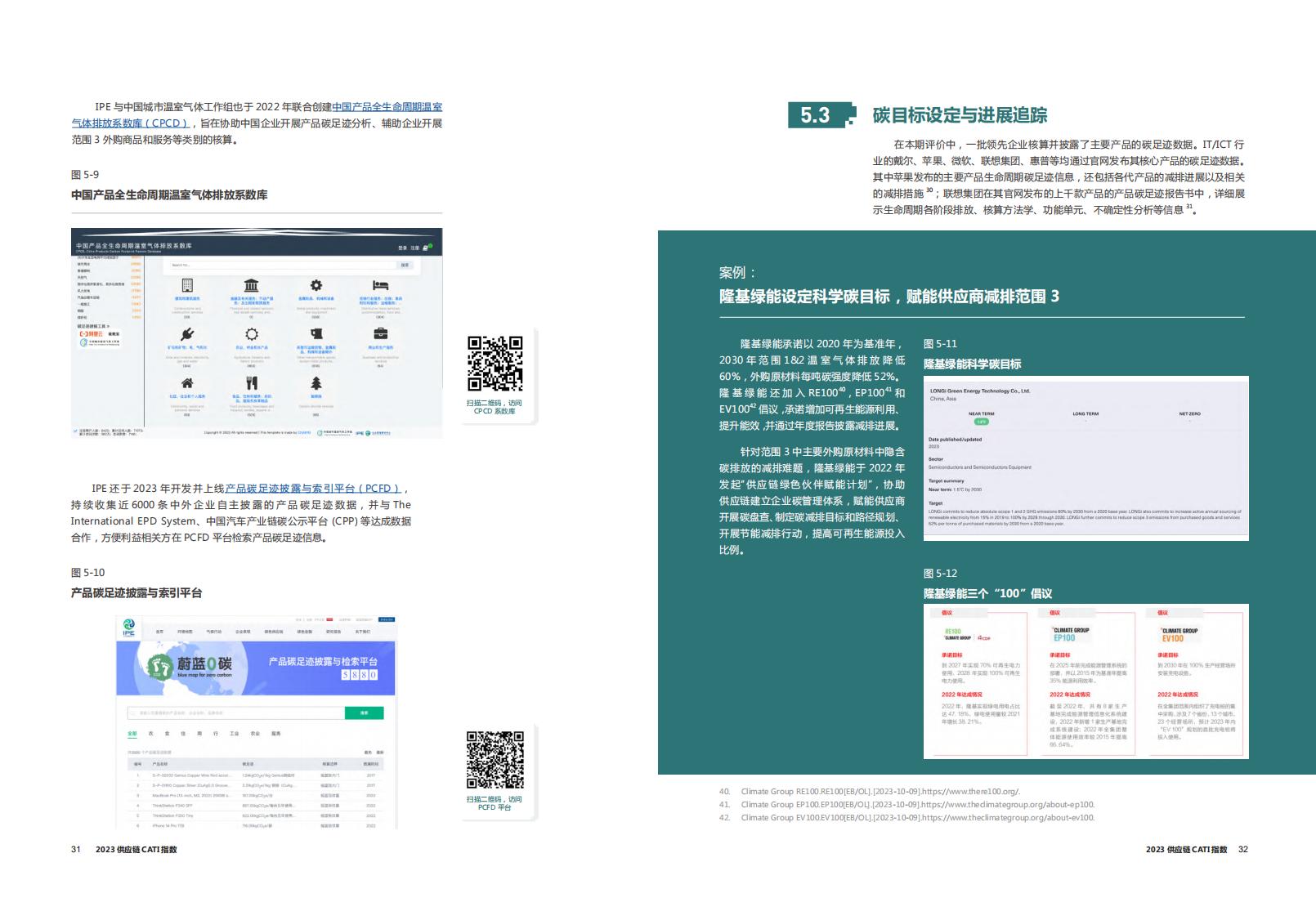1316x898 pixels.
Task: Click the Aliyun logo in CPCD sidebar
Action: 91,334
